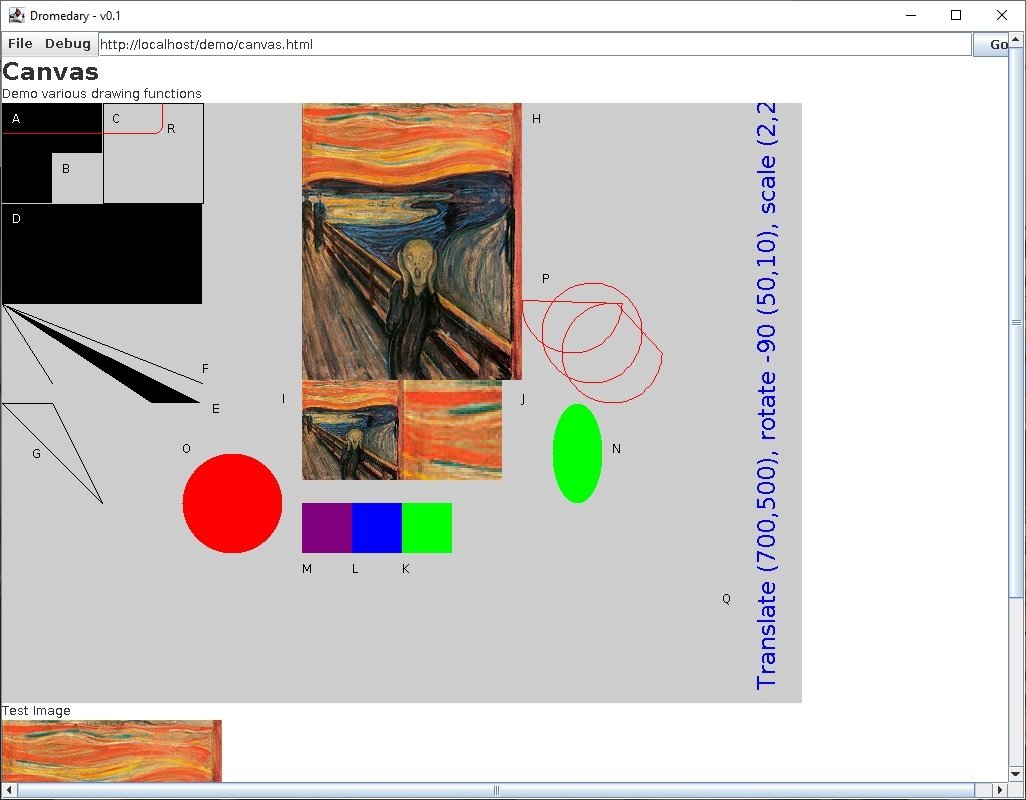The height and width of the screenshot is (800, 1026).
Task: Open the File menu
Action: (x=20, y=44)
